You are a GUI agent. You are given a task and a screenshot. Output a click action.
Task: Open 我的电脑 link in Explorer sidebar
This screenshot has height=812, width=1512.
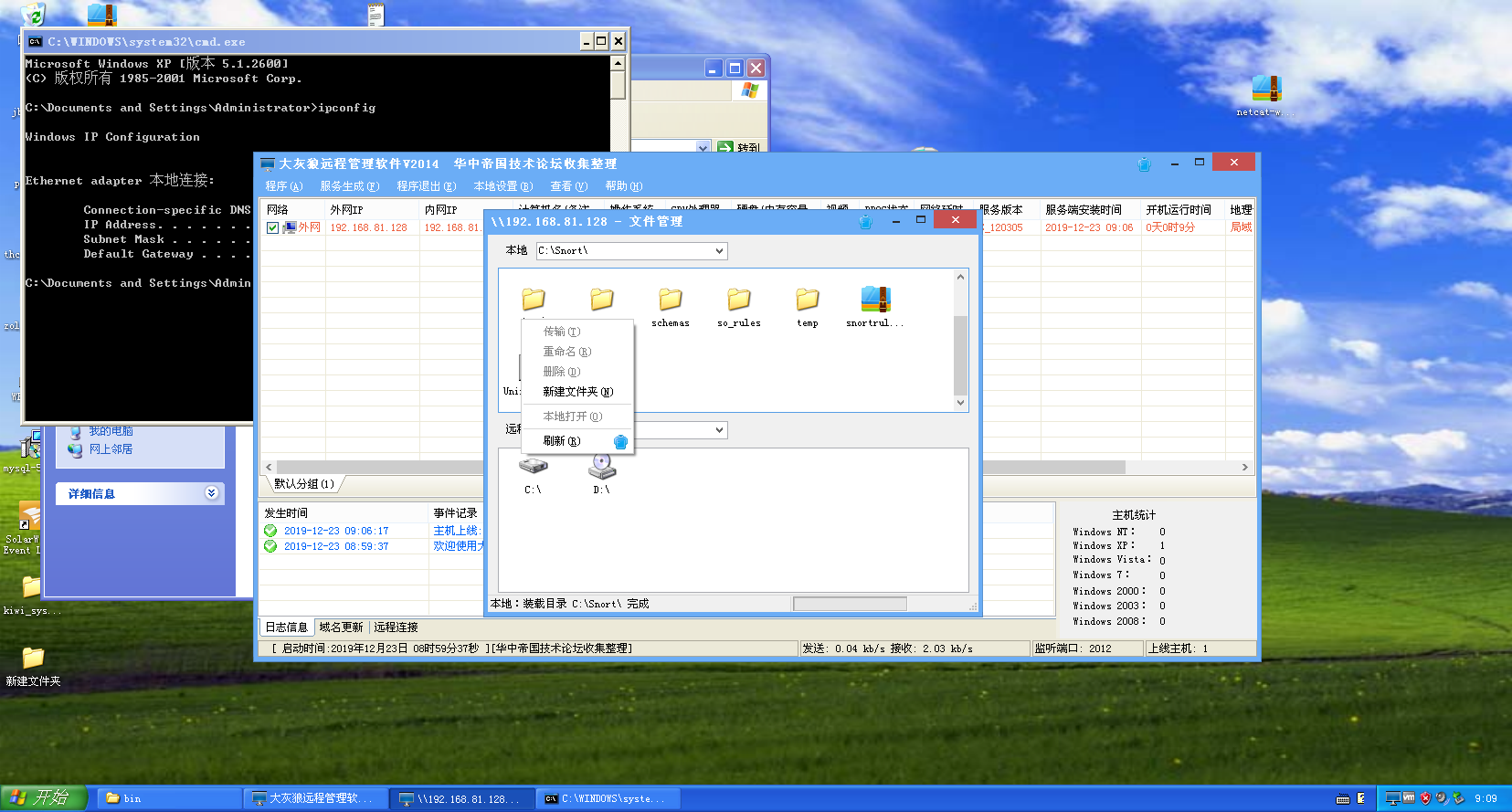111,431
